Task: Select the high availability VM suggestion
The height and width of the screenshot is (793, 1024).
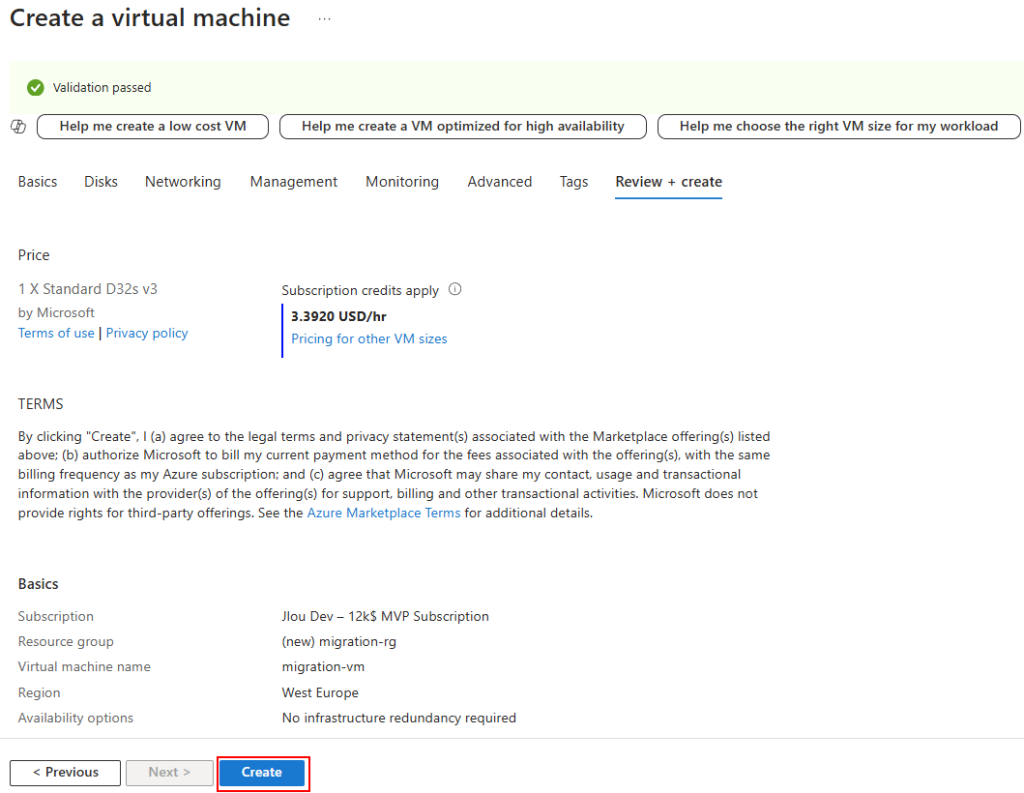Action: (x=462, y=126)
